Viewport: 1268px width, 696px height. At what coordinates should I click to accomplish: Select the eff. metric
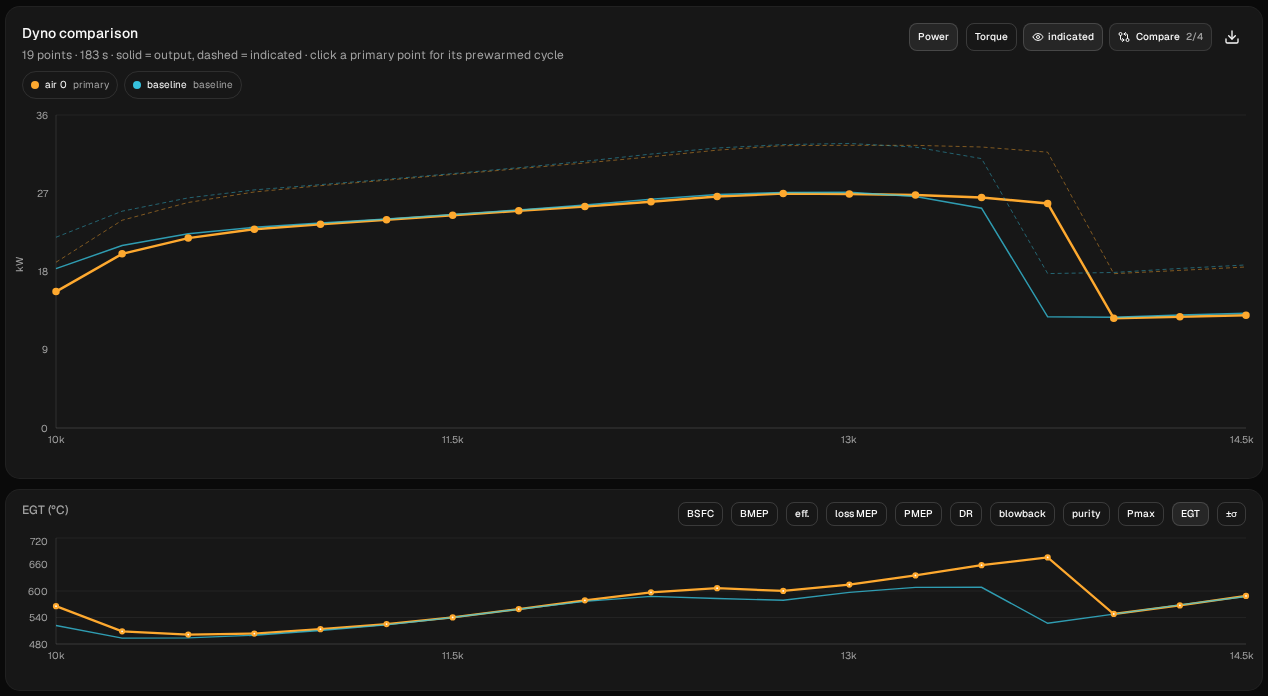tap(802, 514)
